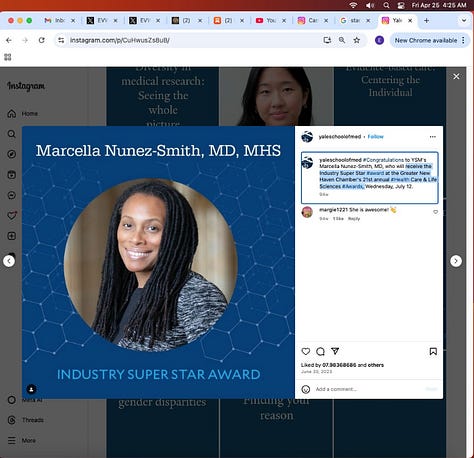This screenshot has width=474, height=458.
Task: Click the Instagram logo wordmark
Action: (x=26, y=86)
